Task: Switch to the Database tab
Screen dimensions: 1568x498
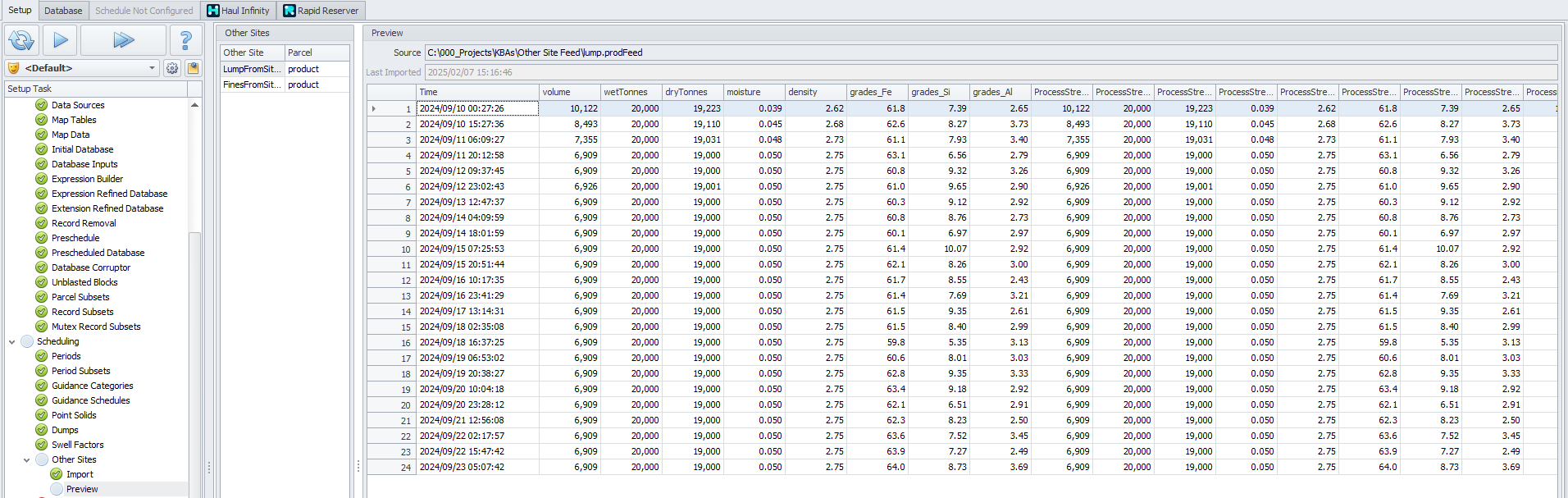Action: pyautogui.click(x=63, y=11)
